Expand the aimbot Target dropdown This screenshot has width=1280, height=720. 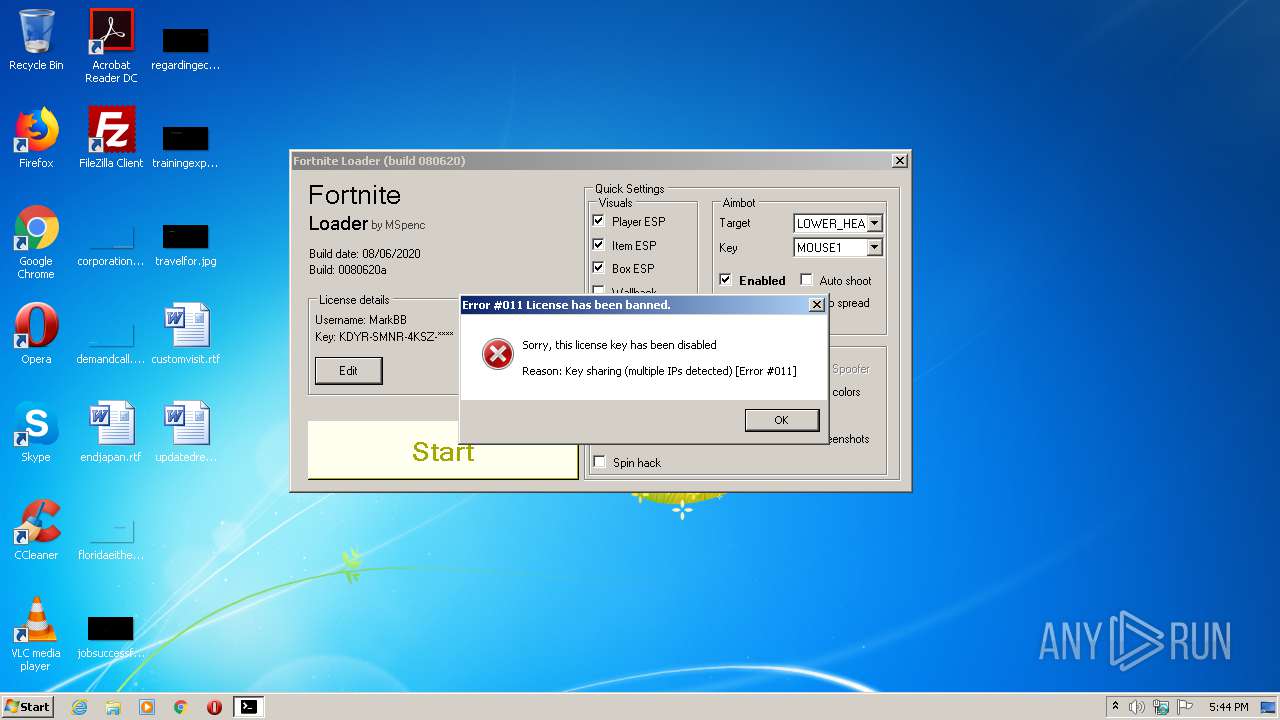point(874,224)
